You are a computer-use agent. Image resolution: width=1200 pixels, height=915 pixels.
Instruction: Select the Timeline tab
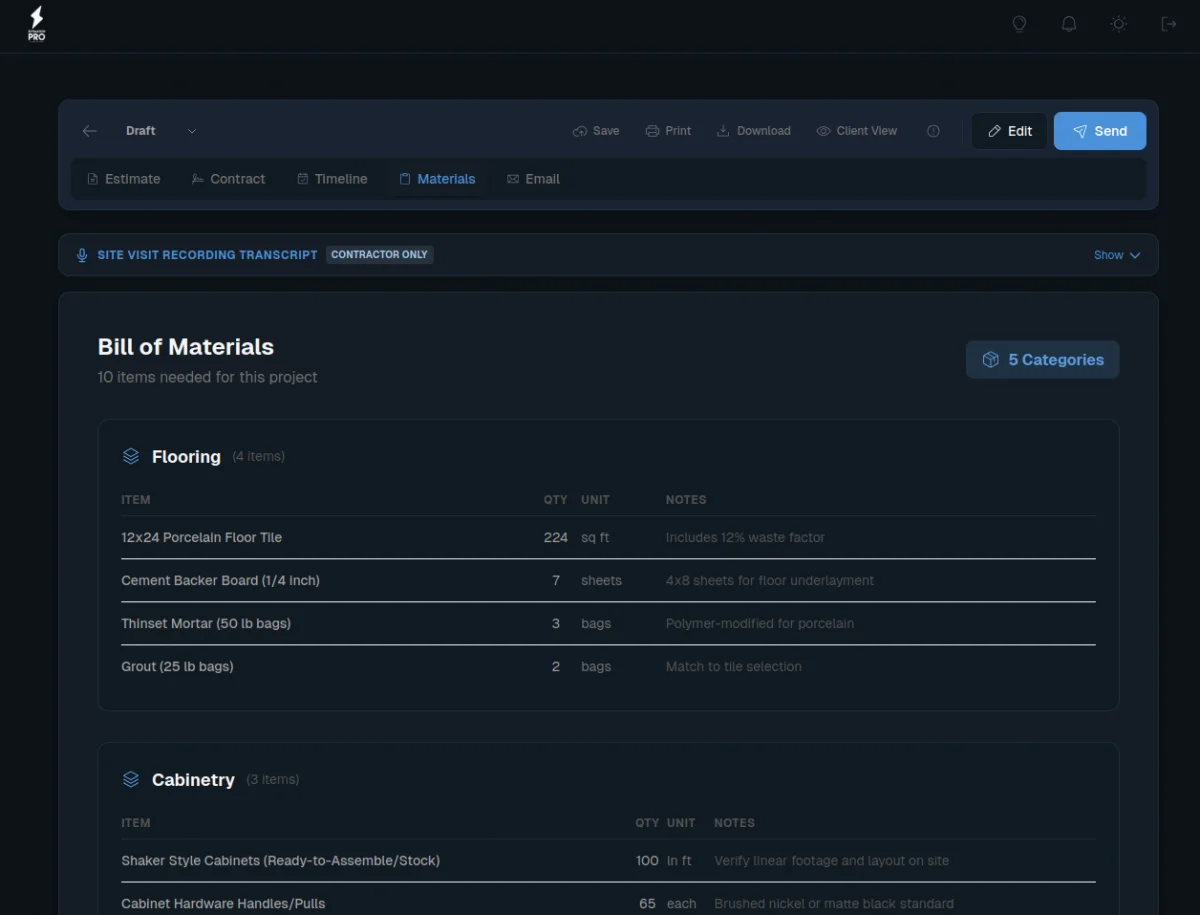[332, 179]
